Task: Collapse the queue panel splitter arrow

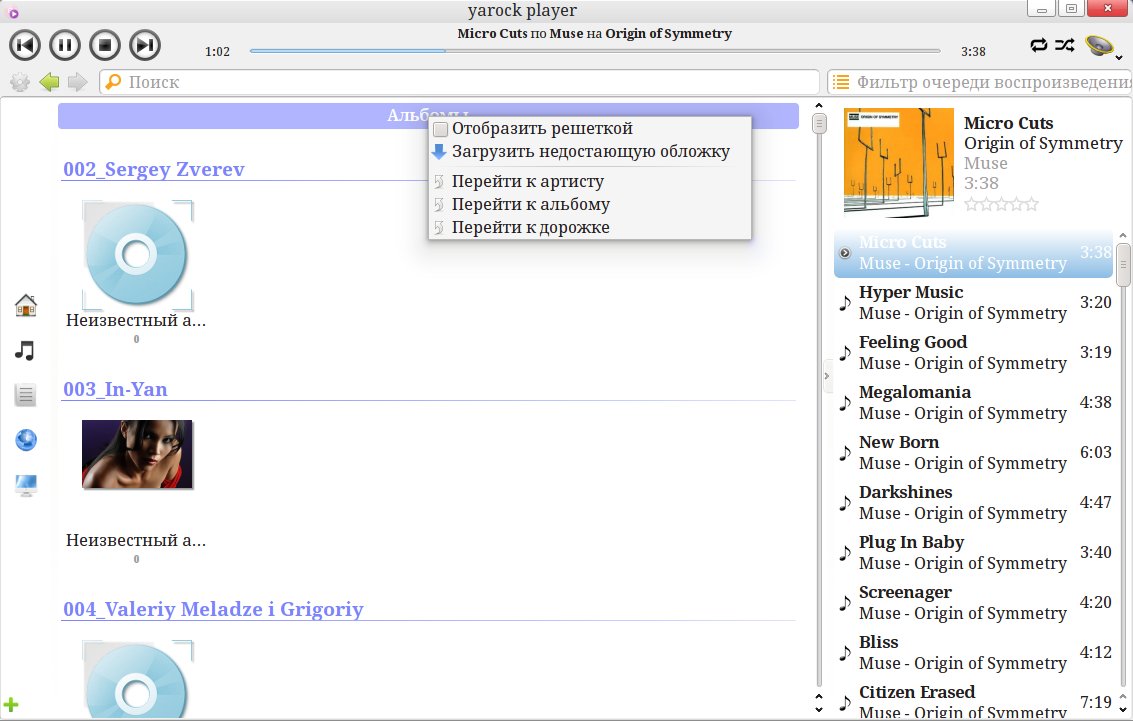Action: coord(826,375)
